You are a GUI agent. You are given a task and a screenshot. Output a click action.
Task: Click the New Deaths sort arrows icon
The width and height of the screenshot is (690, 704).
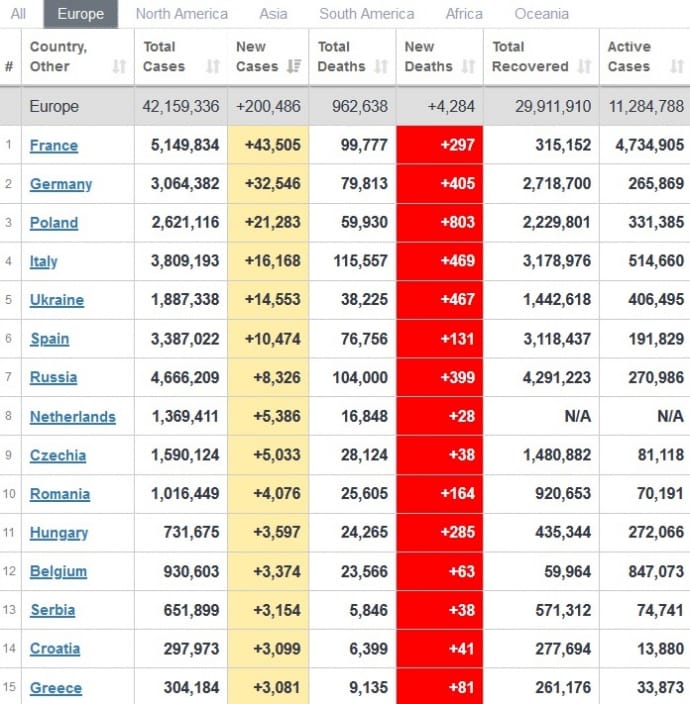pyautogui.click(x=468, y=67)
